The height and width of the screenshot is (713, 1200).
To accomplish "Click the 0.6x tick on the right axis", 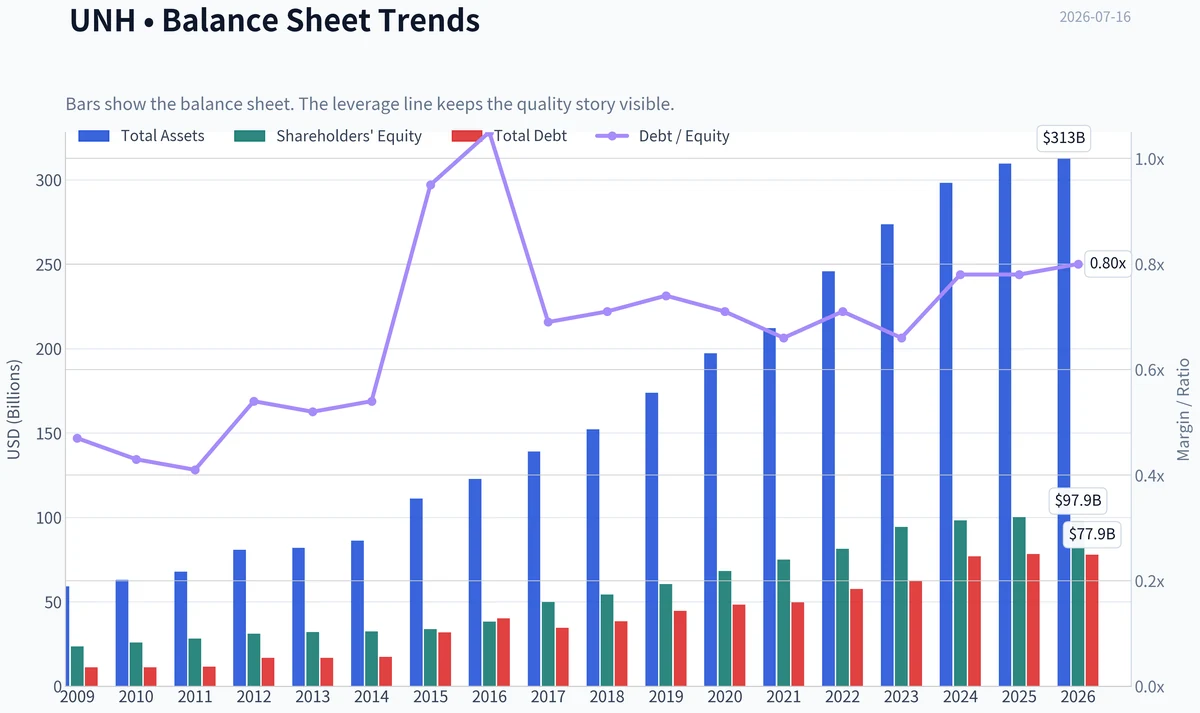I will coord(1149,370).
